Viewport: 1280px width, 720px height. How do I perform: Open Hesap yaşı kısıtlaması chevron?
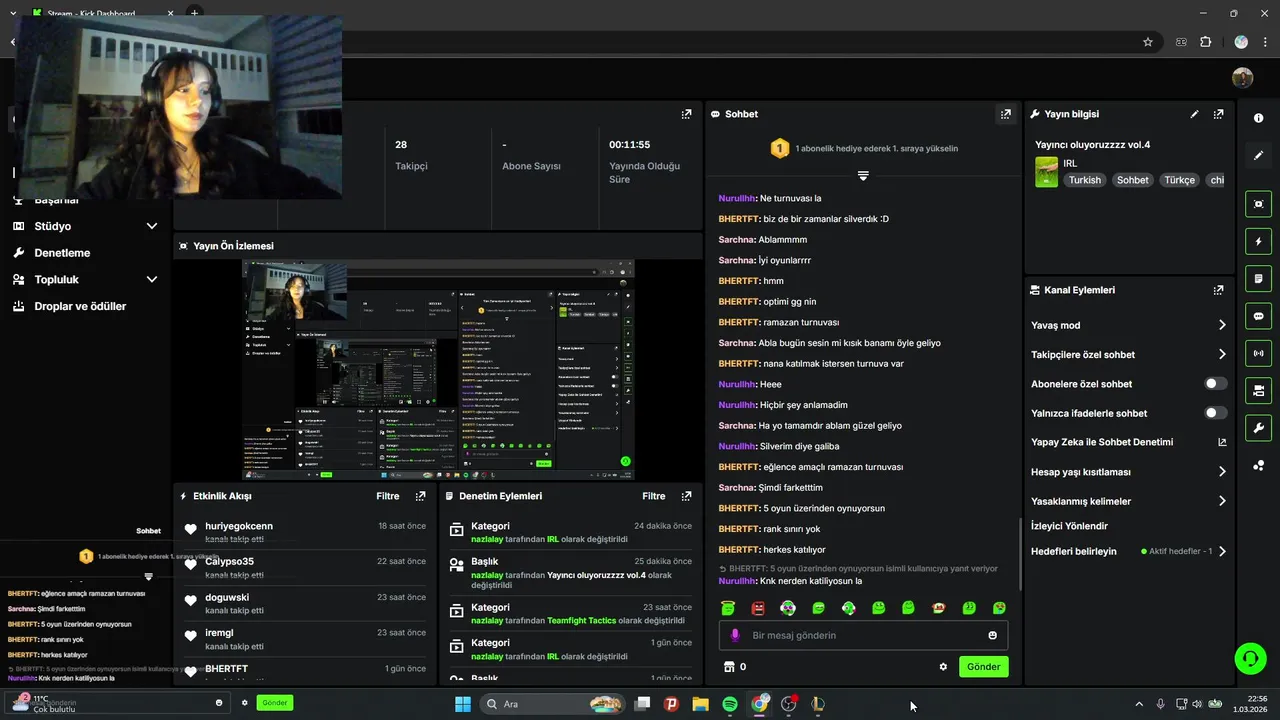(1222, 472)
